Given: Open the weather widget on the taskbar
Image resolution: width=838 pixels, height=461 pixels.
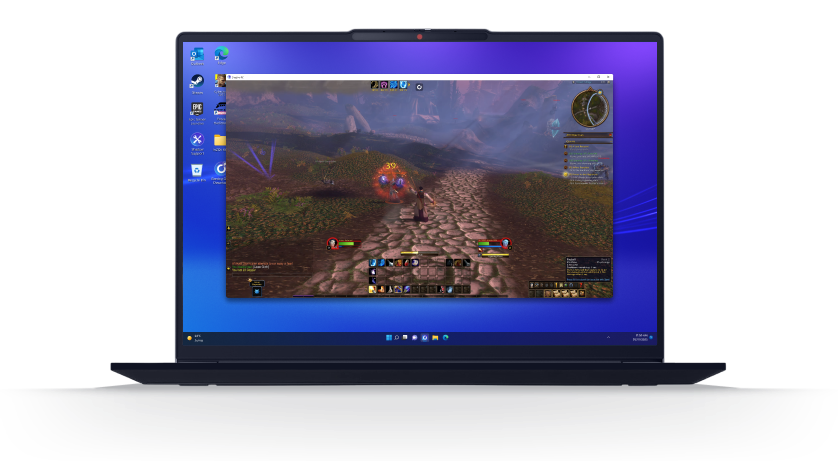Looking at the screenshot, I should click(x=196, y=338).
